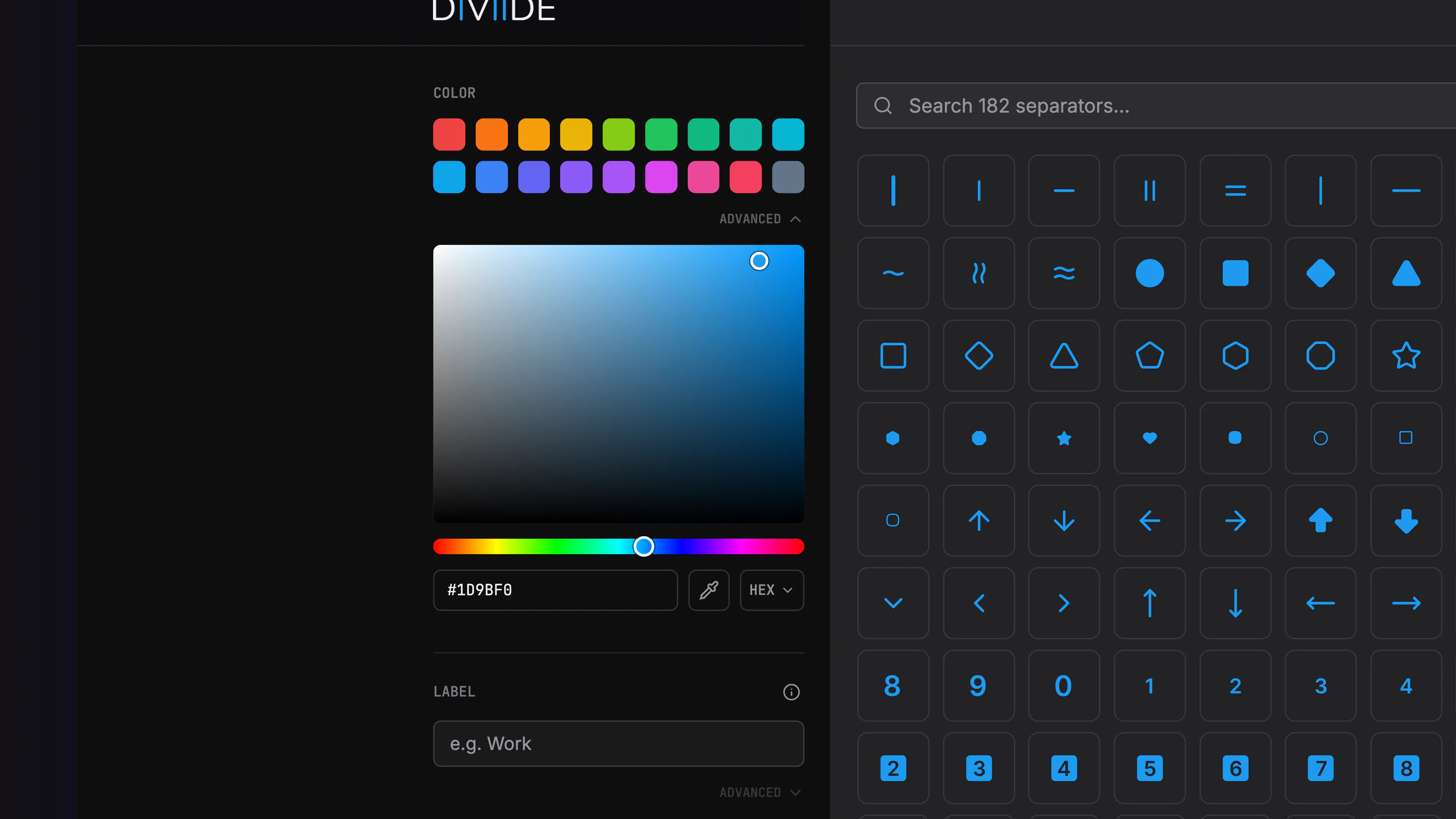The width and height of the screenshot is (1456, 819).
Task: Pick the small filled star separator
Action: pos(1064,438)
